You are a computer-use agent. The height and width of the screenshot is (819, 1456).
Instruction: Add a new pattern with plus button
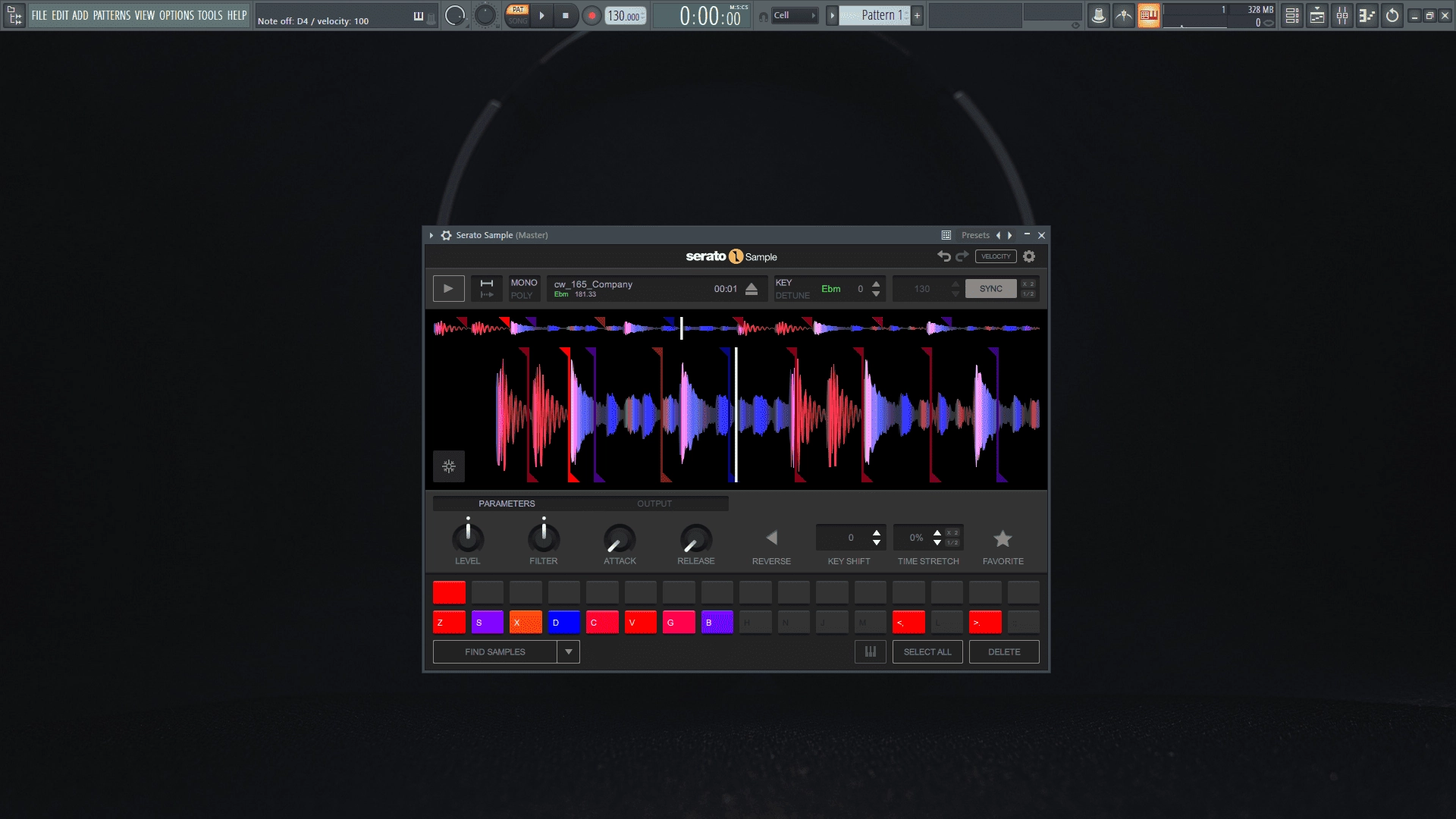click(x=917, y=15)
